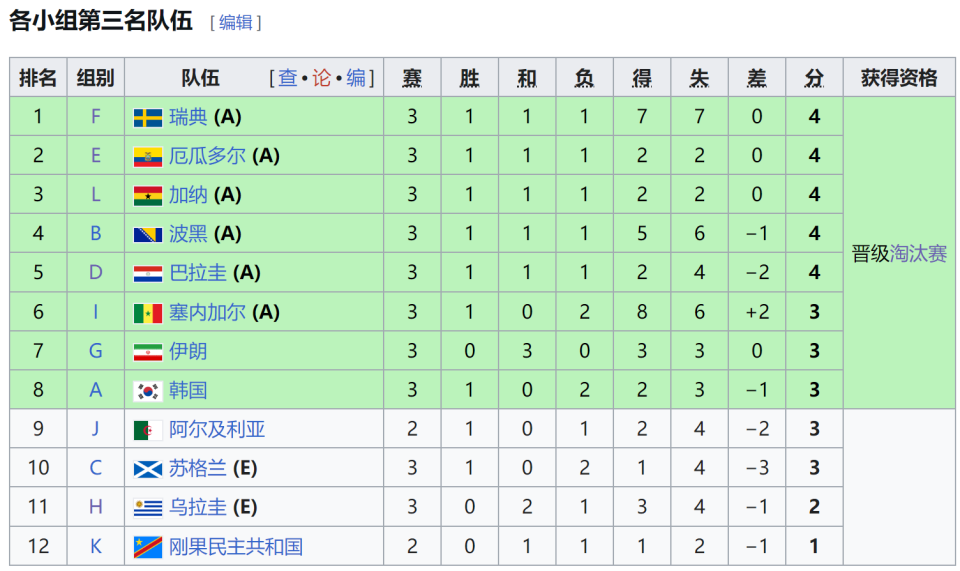Open group K link in last row
The width and height of the screenshot is (960, 571).
pyautogui.click(x=96, y=547)
